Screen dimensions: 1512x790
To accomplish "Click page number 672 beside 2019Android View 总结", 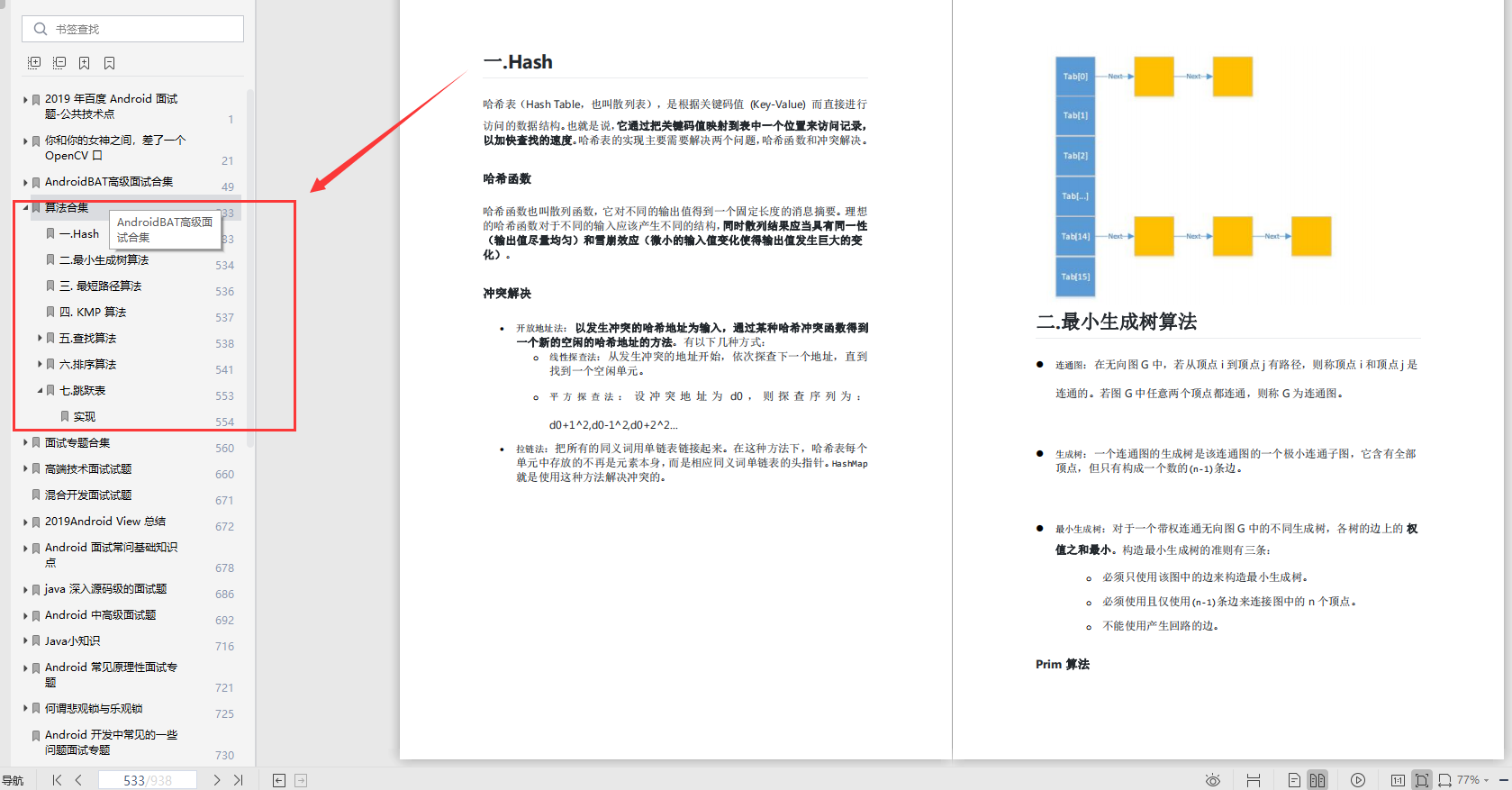I will (224, 527).
